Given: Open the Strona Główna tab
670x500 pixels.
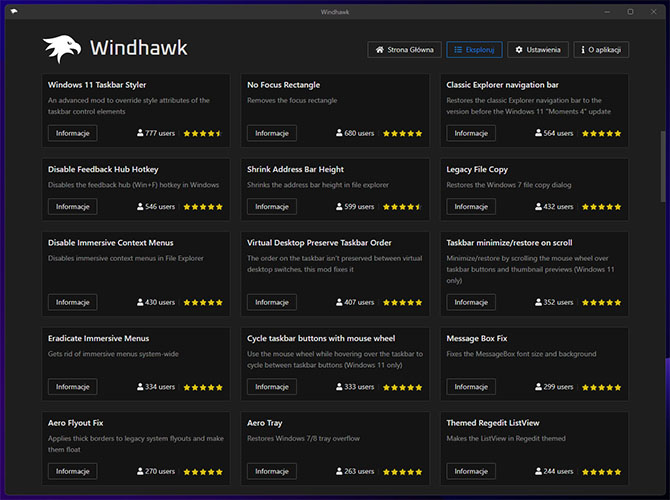Looking at the screenshot, I should [404, 50].
